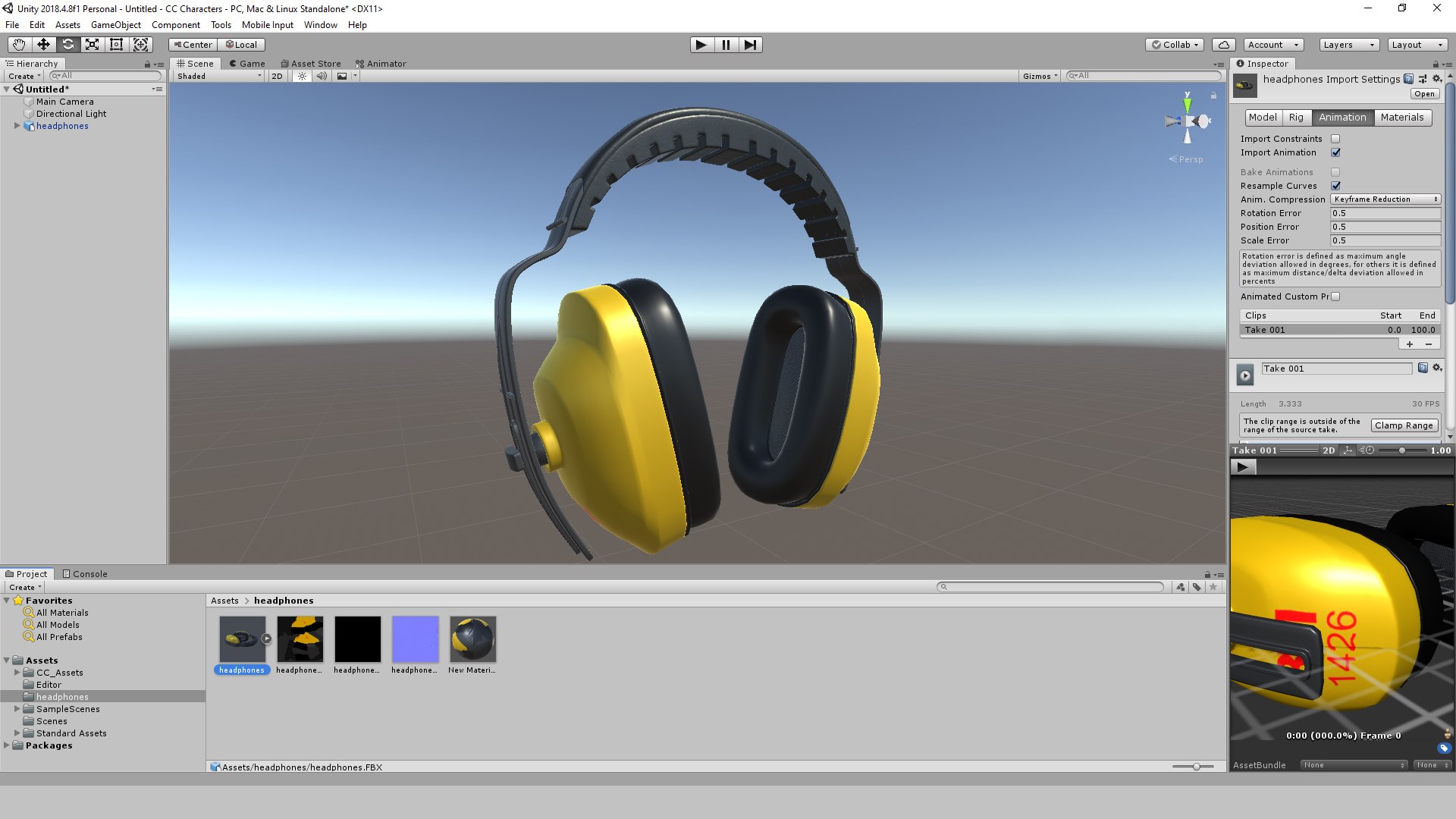Screen dimensions: 1456x819
Task: Open the cloud services icon
Action: click(x=1223, y=45)
